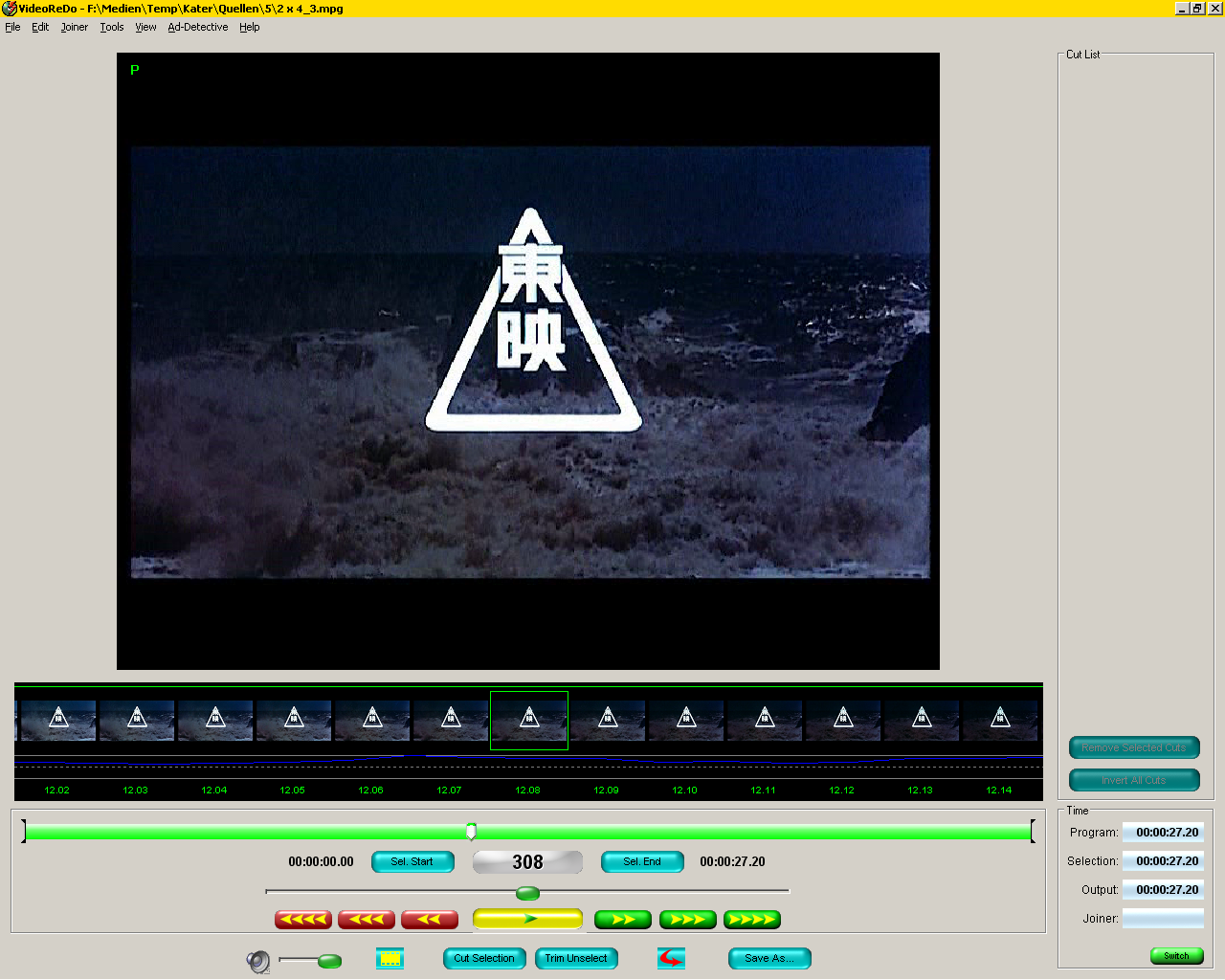
Task: Click the Output time field
Action: tap(1163, 890)
